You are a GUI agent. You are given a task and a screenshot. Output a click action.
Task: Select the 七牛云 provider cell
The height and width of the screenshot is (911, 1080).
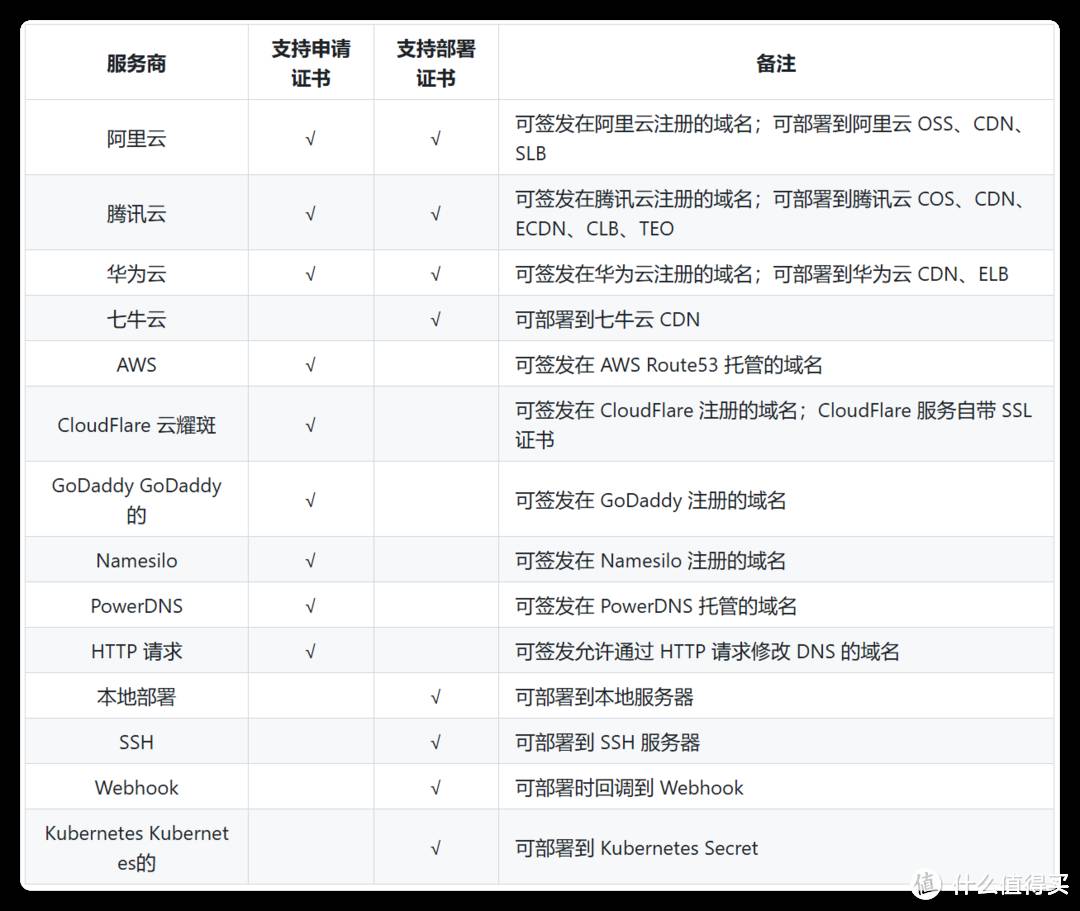tap(136, 320)
